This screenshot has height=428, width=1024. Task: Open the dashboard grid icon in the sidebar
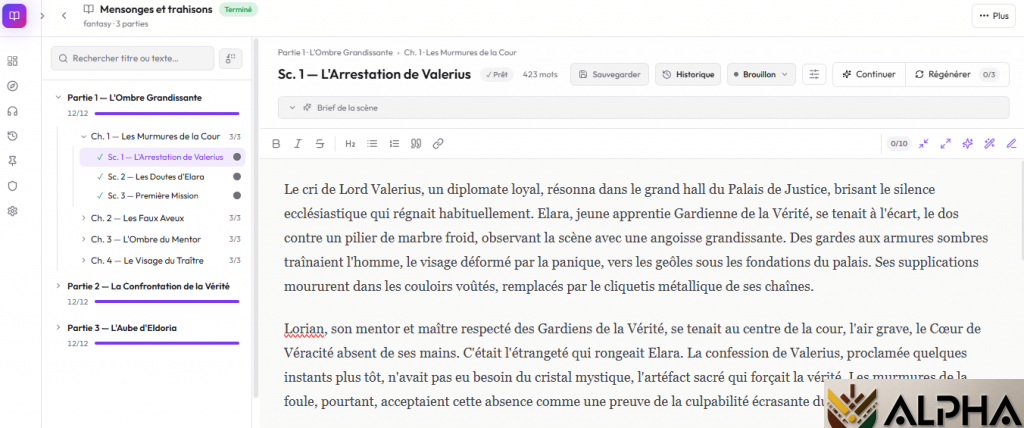tap(12, 61)
